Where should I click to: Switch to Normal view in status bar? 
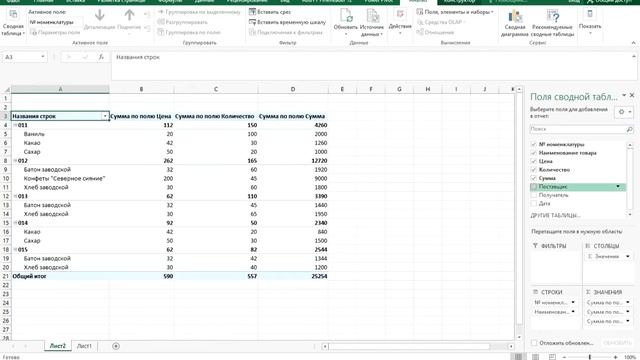coord(518,357)
